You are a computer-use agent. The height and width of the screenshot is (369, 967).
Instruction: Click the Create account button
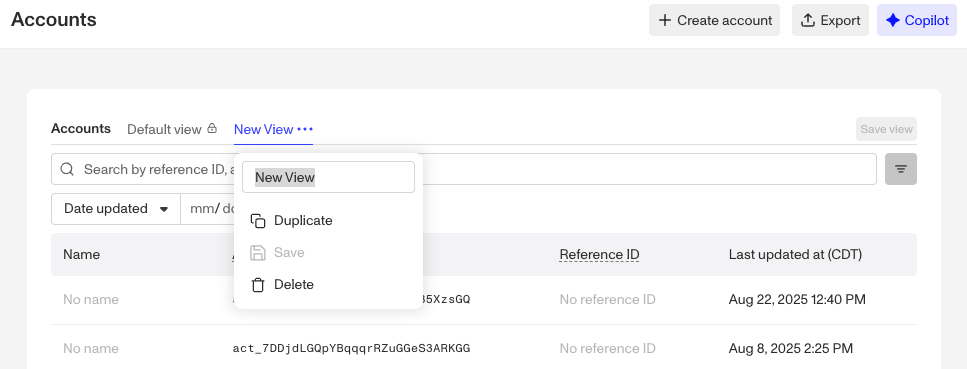714,20
